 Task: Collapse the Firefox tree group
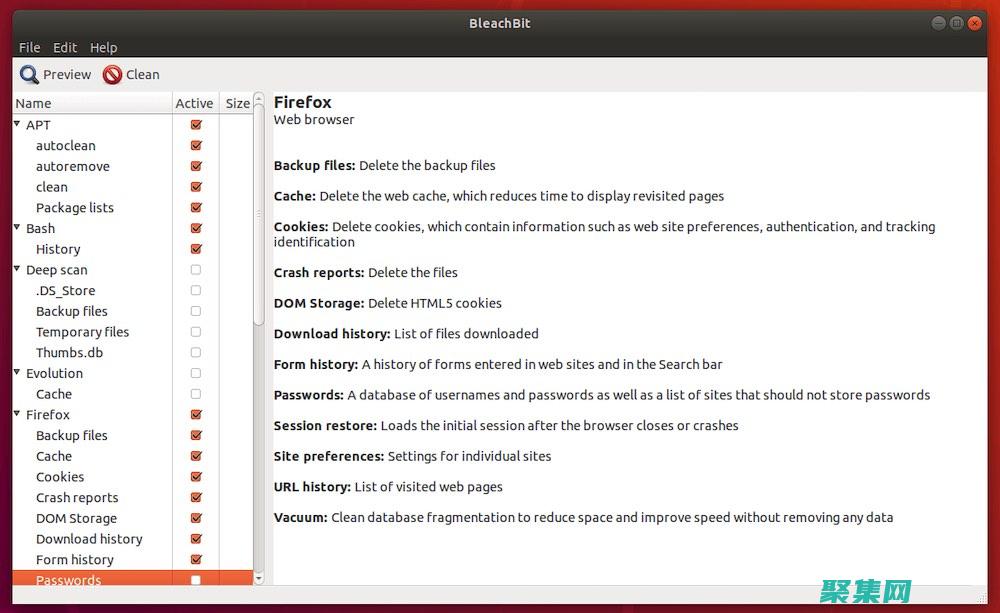coord(17,414)
